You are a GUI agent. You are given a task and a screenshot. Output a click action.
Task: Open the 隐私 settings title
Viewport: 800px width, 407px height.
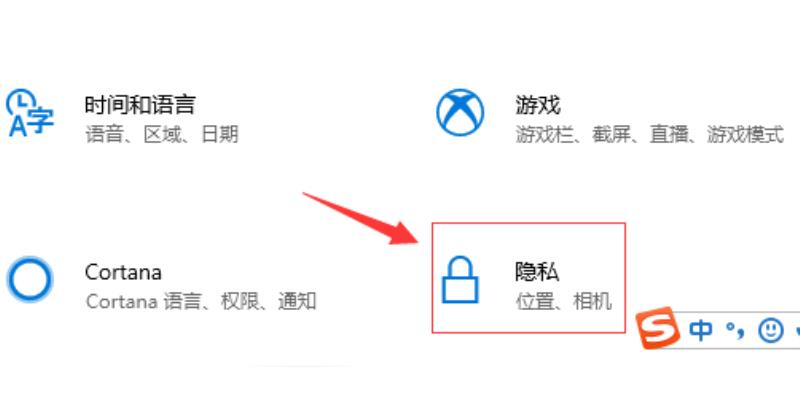[x=537, y=272]
